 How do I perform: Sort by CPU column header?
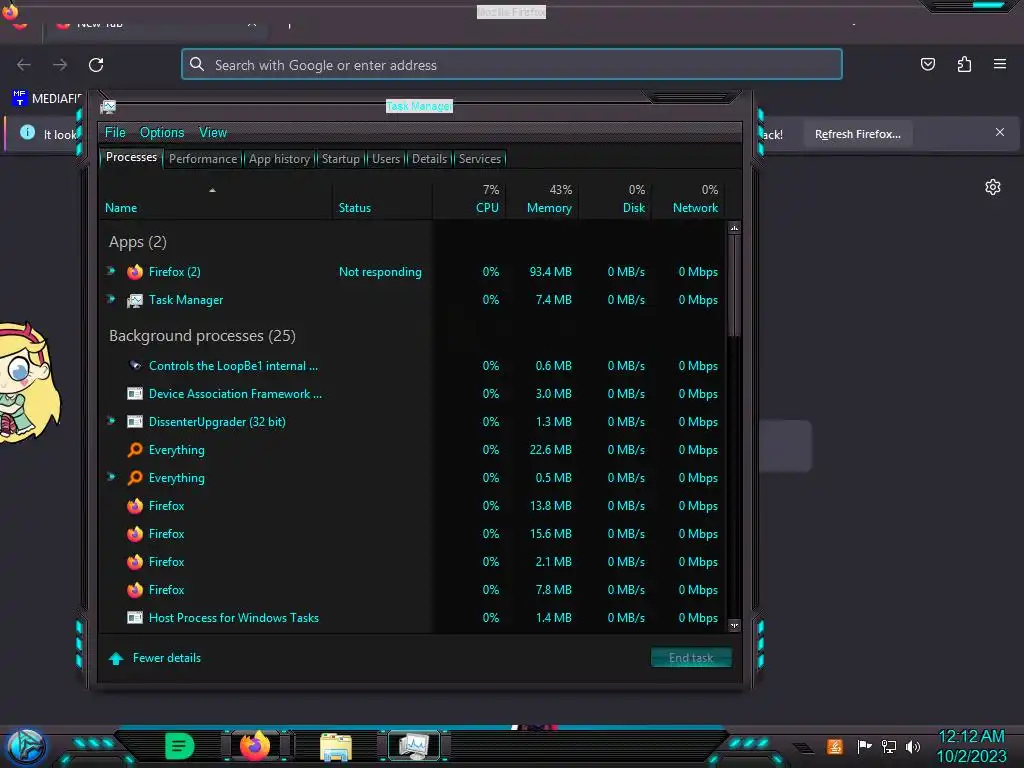coord(469,200)
